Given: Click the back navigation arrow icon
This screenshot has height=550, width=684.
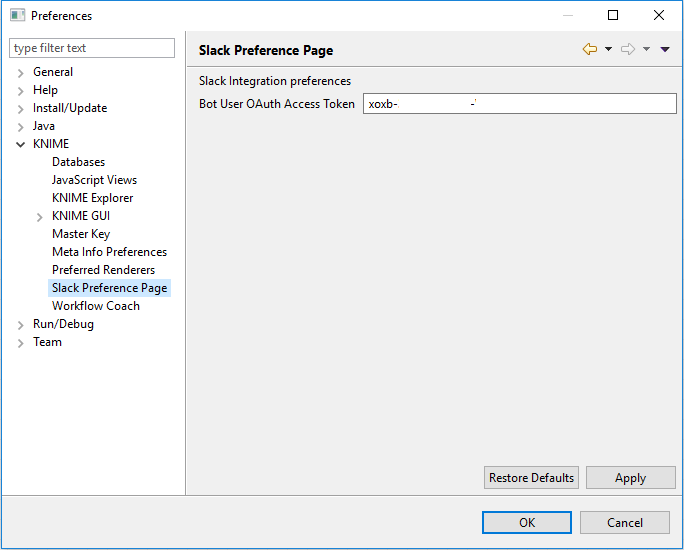Looking at the screenshot, I should coord(590,49).
